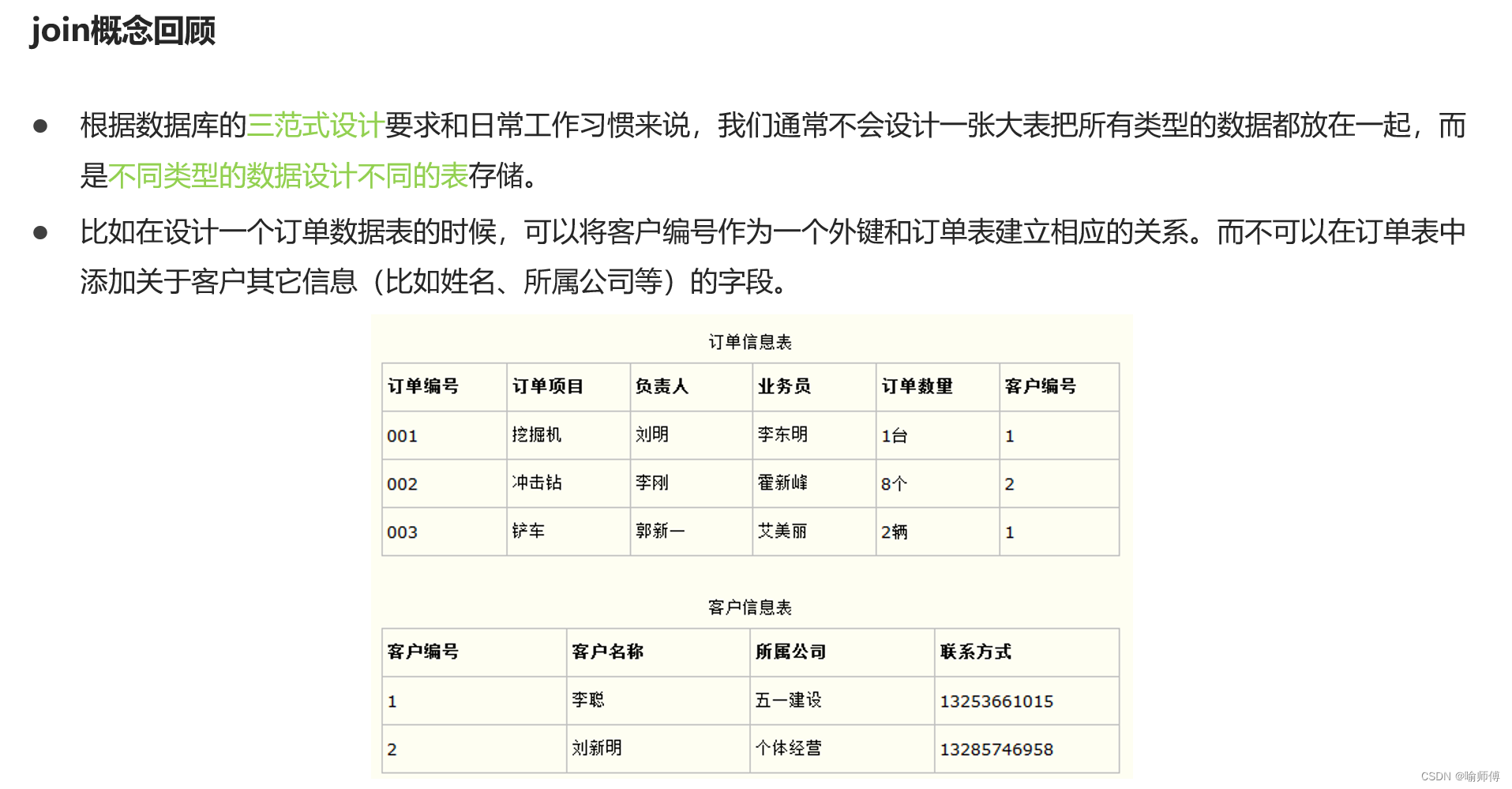Screen dimensions: 1512x789
Task: Click customer number '2' in 002 order row
Action: click(1059, 484)
